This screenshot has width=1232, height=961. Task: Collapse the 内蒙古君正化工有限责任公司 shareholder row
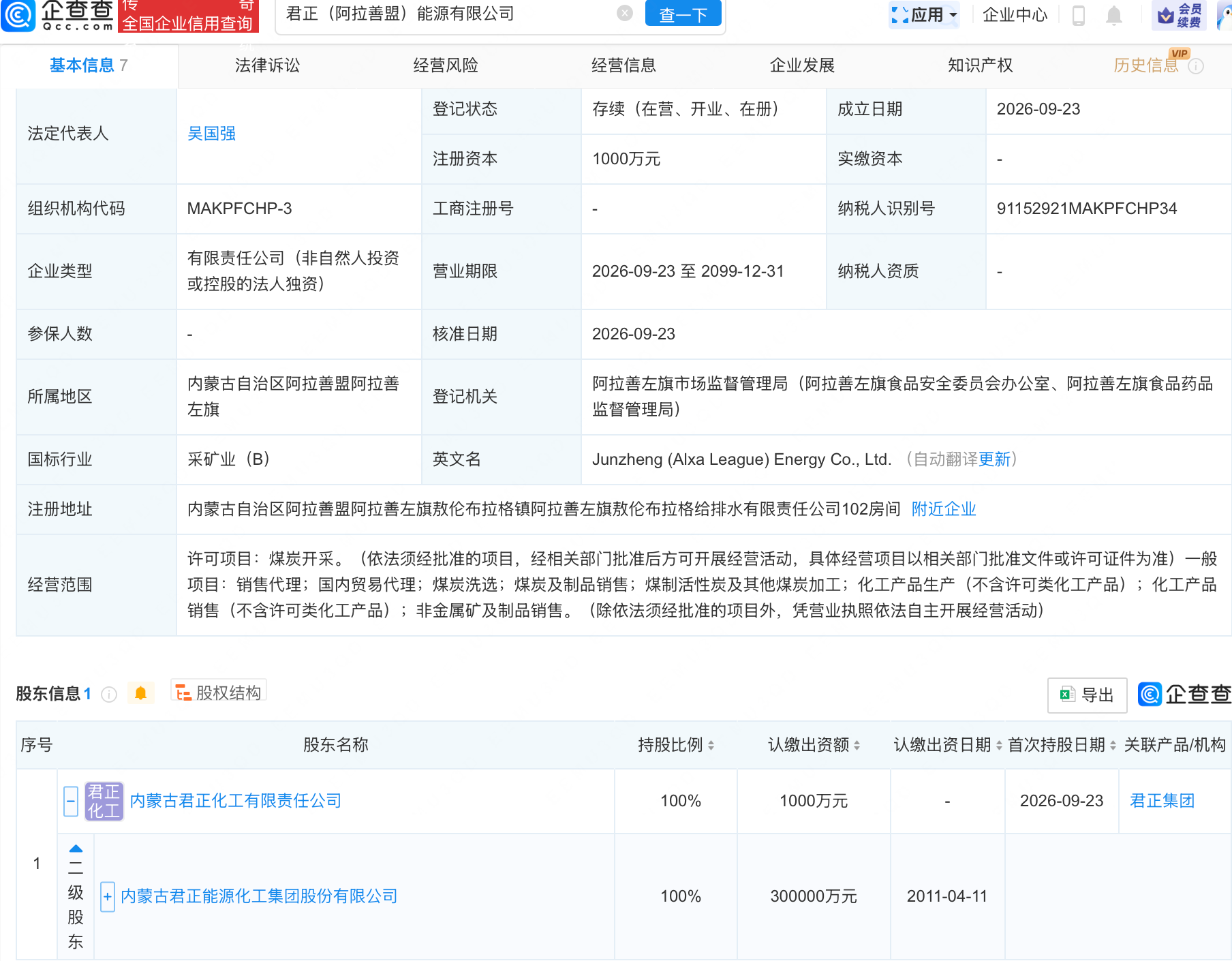[71, 801]
